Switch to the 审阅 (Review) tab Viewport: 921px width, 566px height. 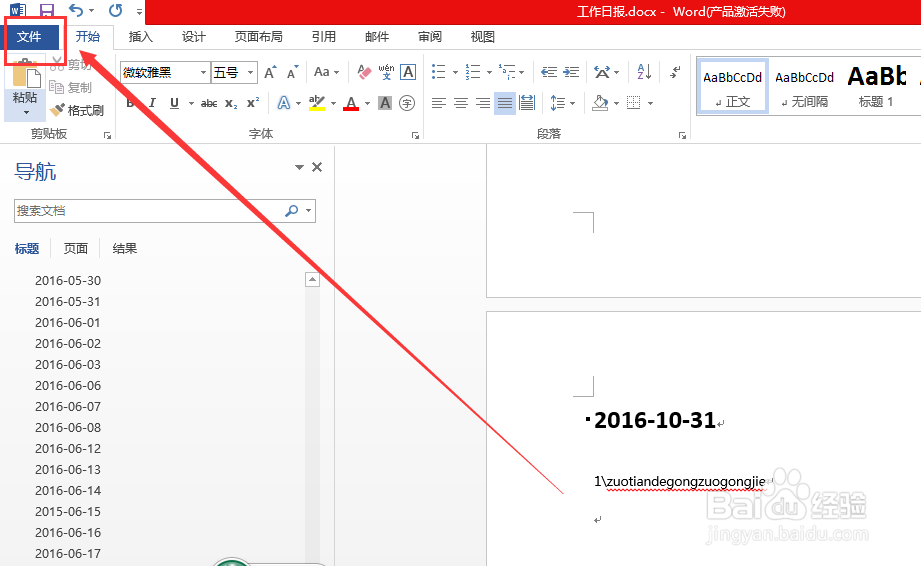tap(430, 37)
